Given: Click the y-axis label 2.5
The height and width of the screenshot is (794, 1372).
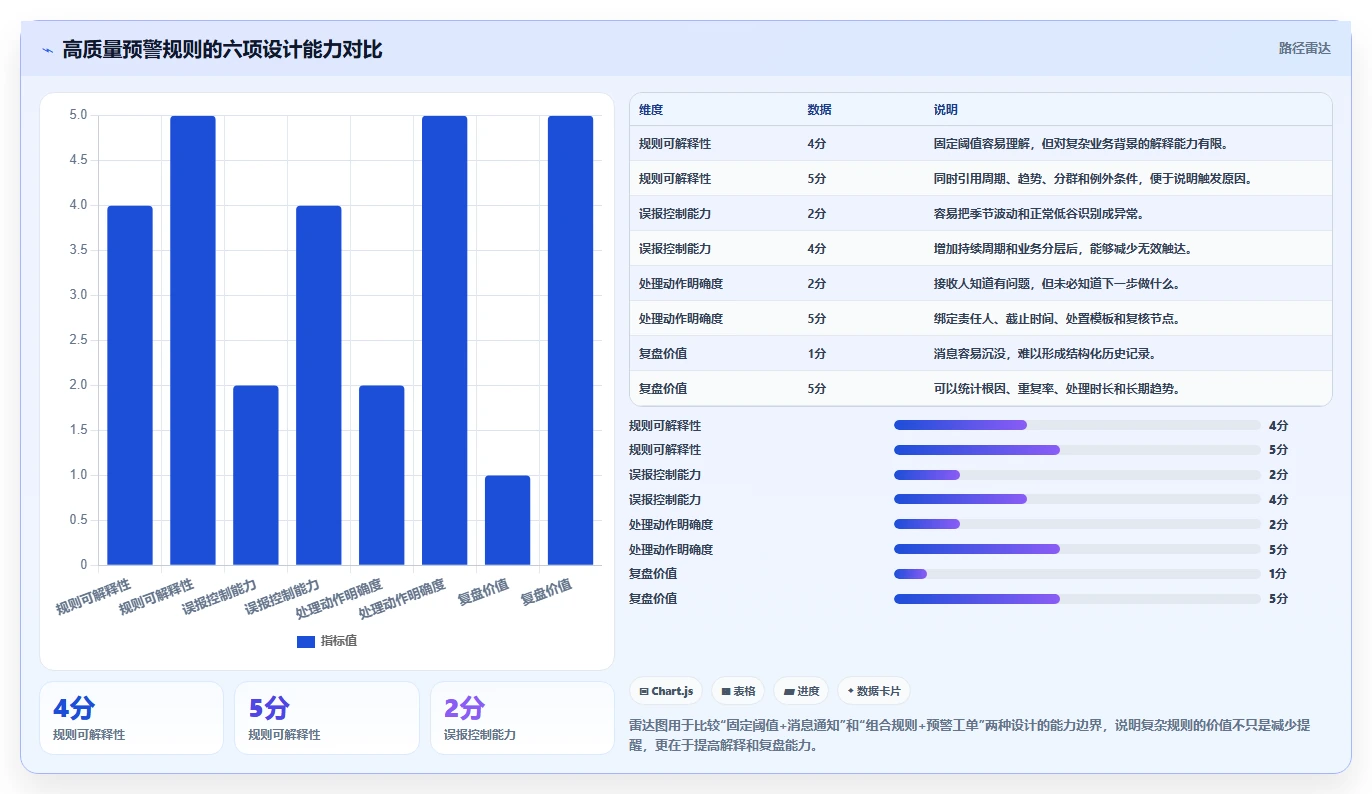Looking at the screenshot, I should tap(78, 340).
